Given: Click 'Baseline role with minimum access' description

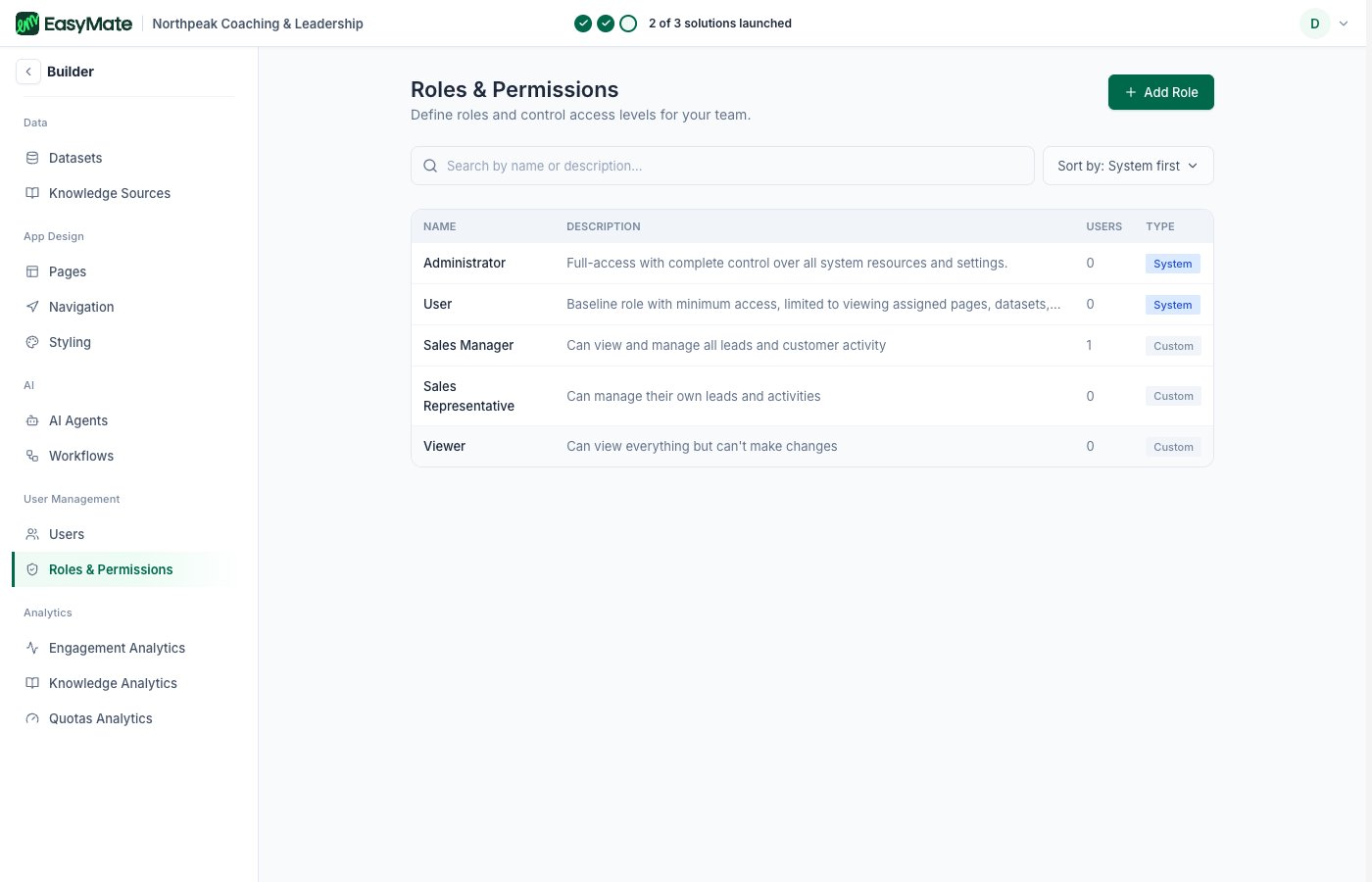Looking at the screenshot, I should 813,304.
